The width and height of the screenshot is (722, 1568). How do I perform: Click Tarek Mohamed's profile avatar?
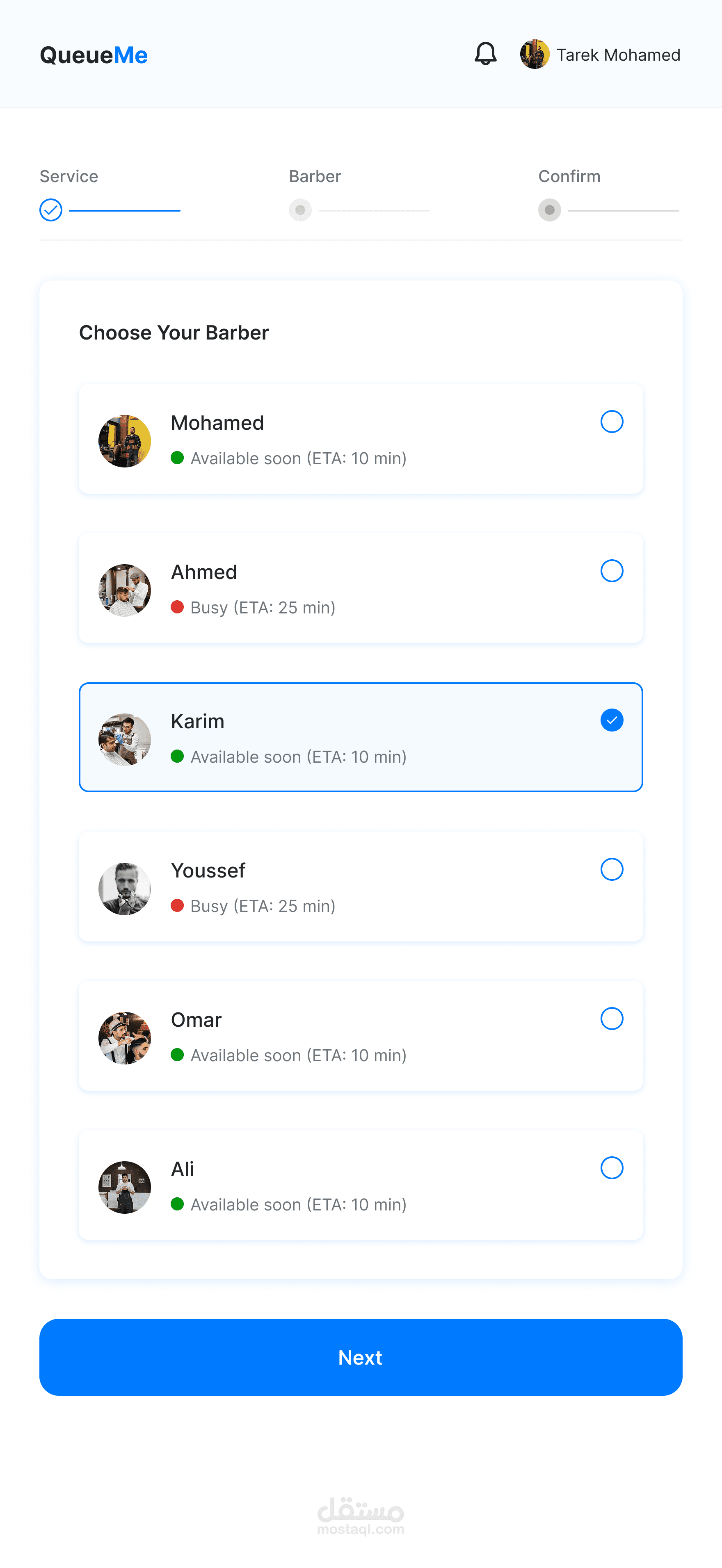(535, 54)
